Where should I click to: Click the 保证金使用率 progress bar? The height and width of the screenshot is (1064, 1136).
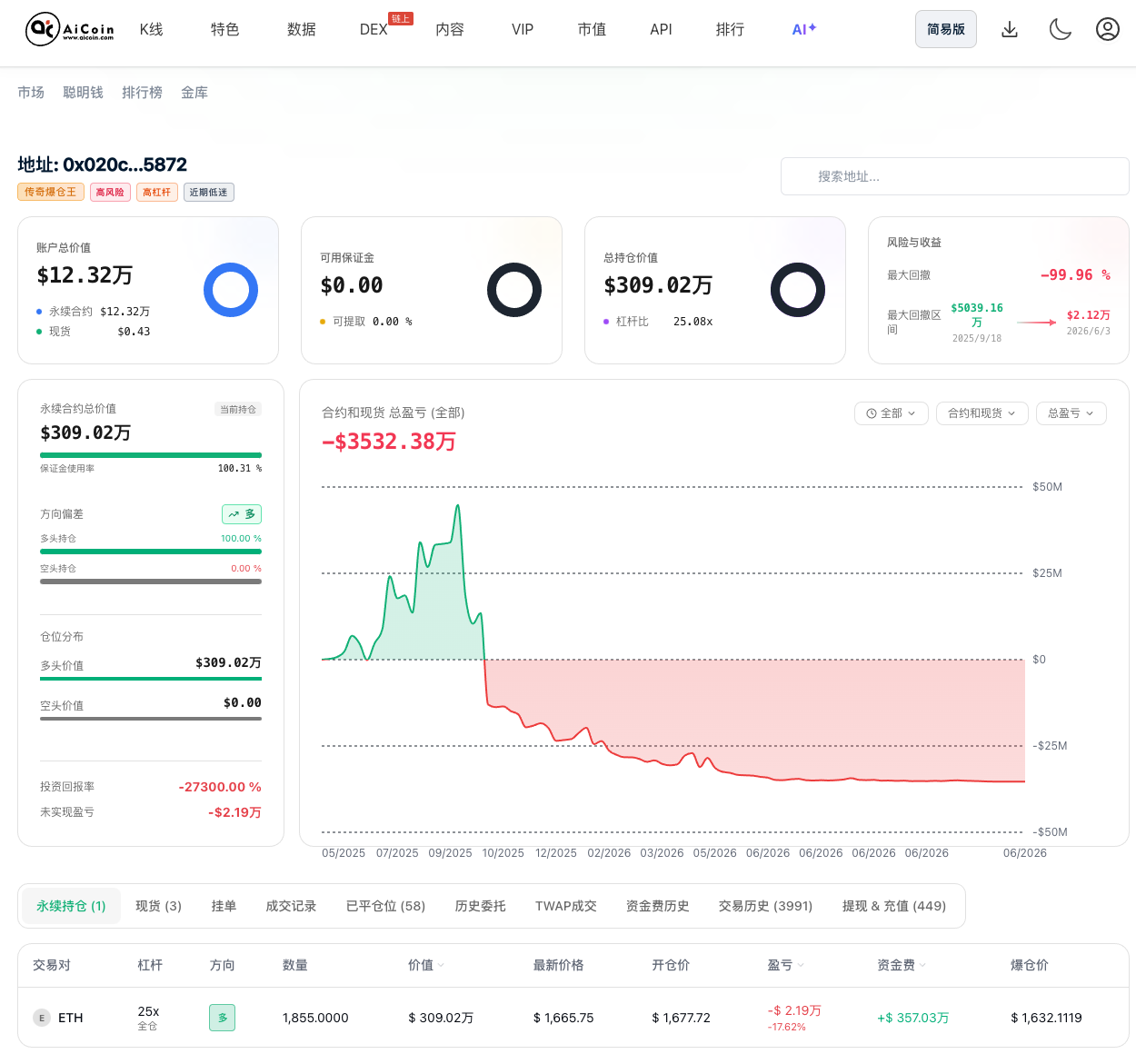(151, 455)
